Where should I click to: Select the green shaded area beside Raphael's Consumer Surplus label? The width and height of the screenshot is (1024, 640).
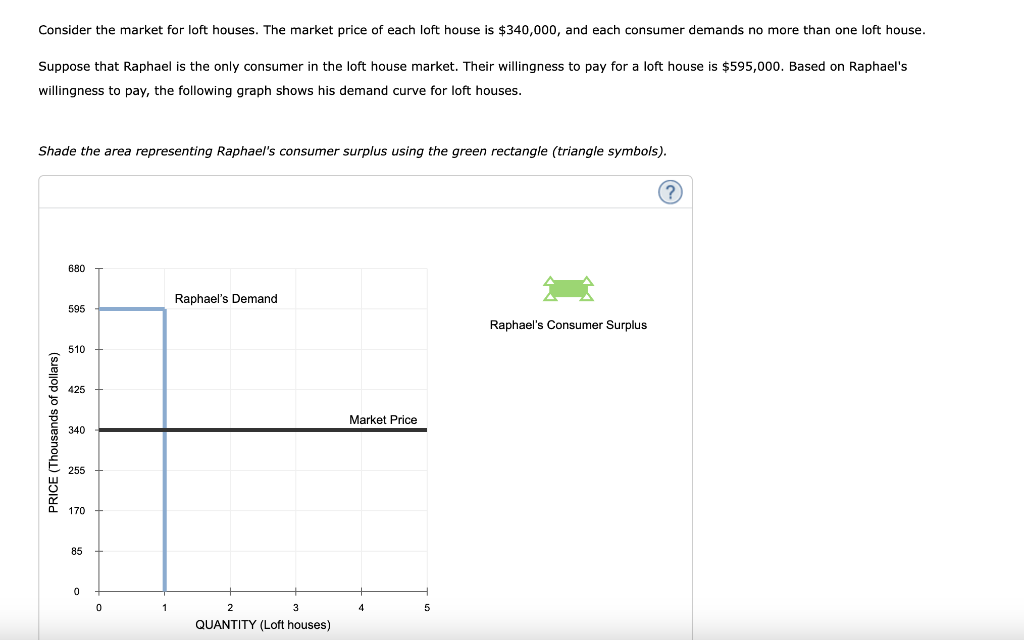(x=568, y=288)
